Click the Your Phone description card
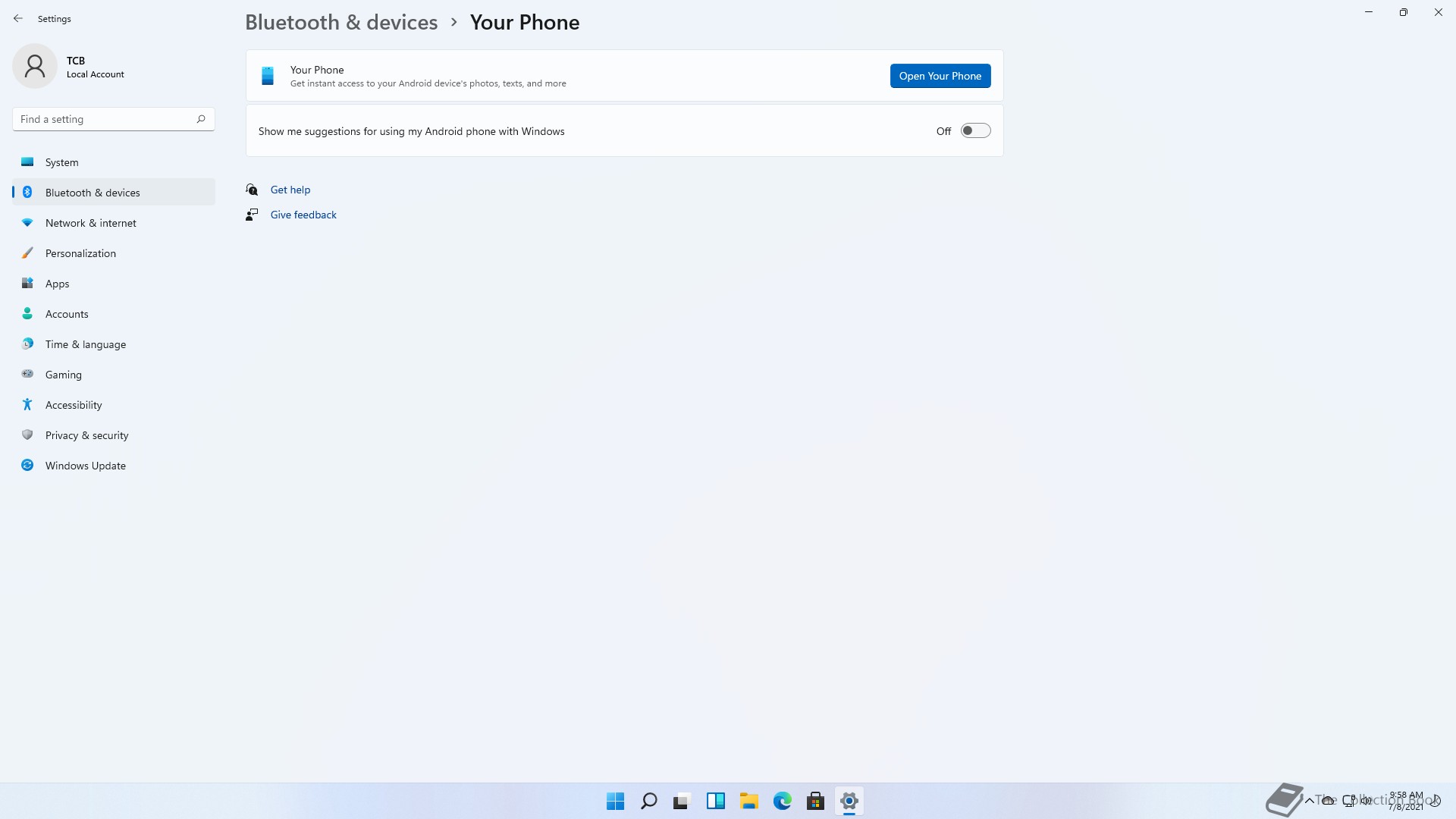 tap(624, 76)
